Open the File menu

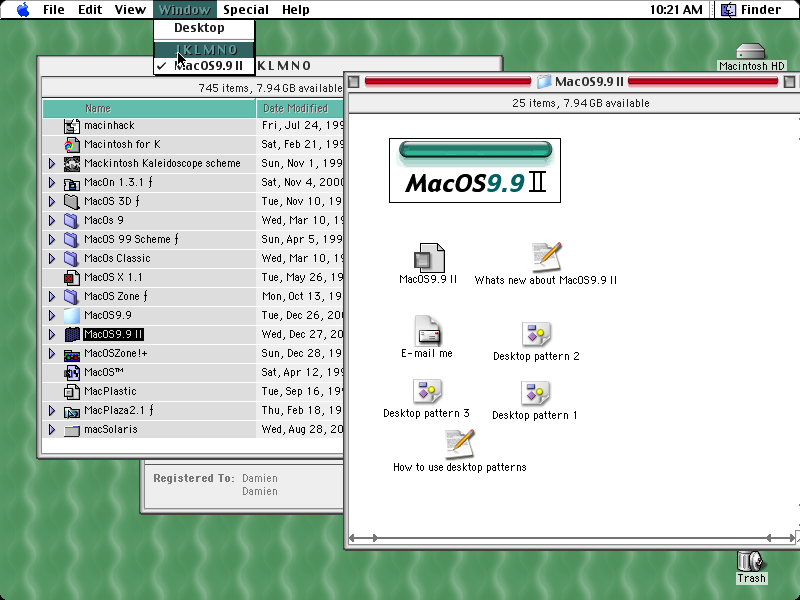[x=54, y=10]
